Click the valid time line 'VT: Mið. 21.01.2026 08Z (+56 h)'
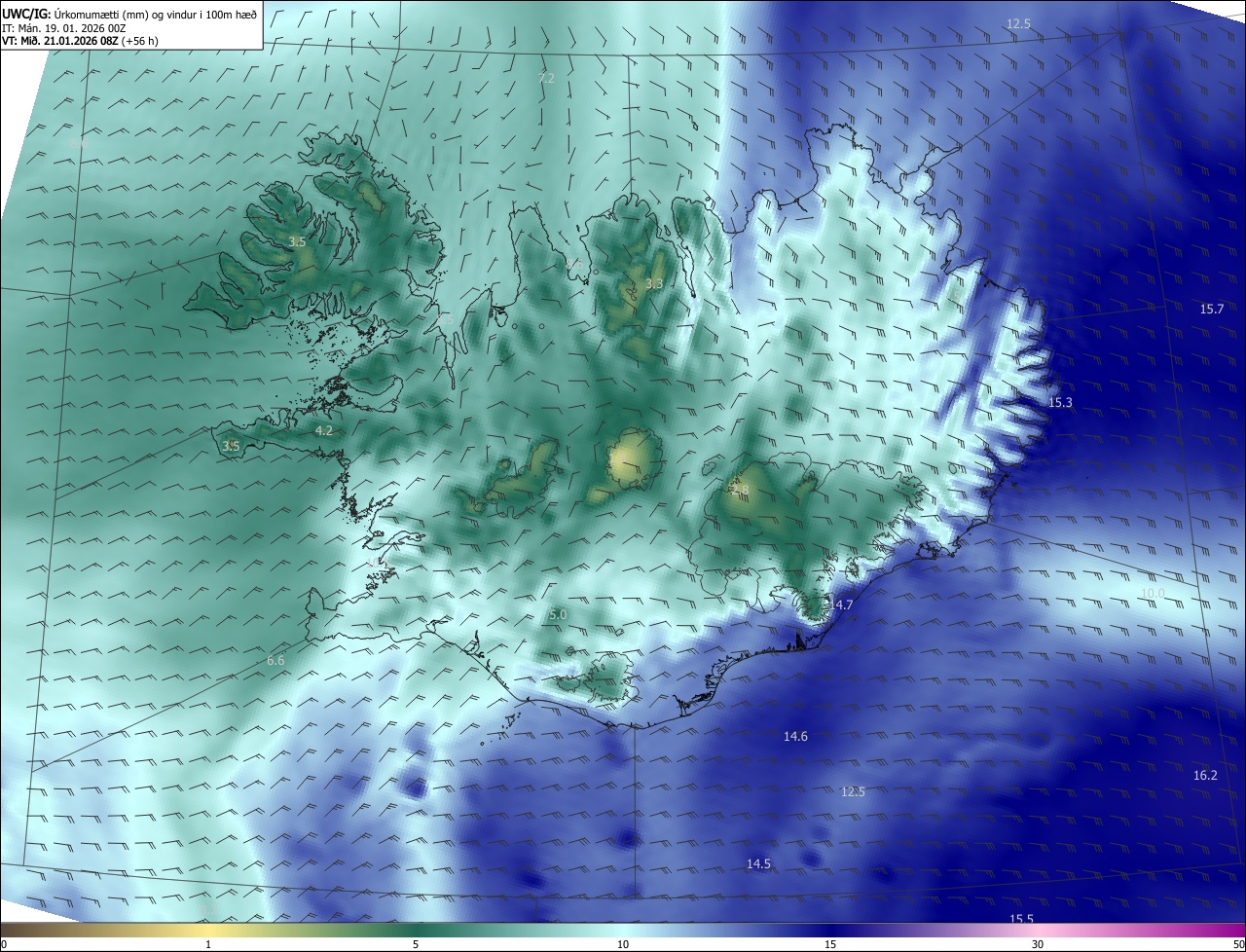The image size is (1246, 952). [82, 42]
